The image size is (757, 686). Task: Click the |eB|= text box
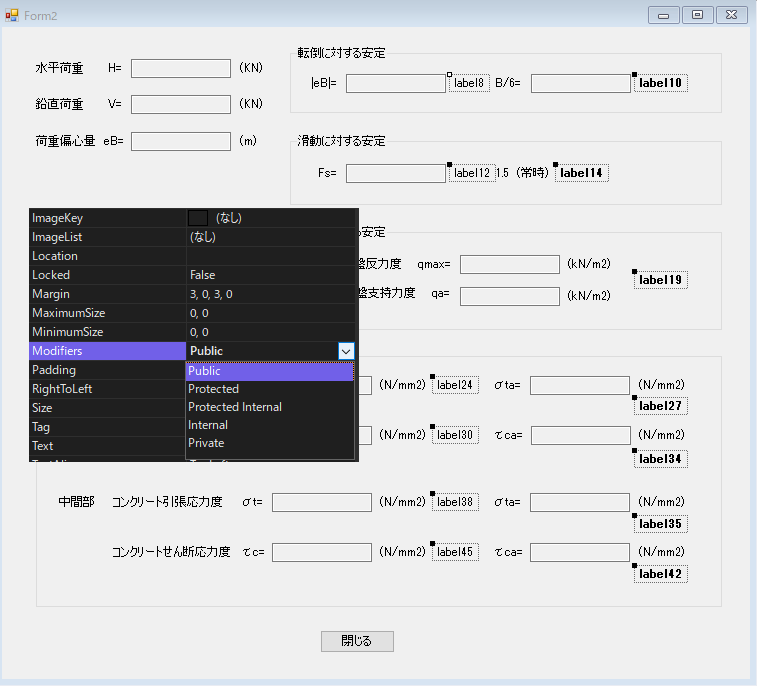tap(396, 83)
